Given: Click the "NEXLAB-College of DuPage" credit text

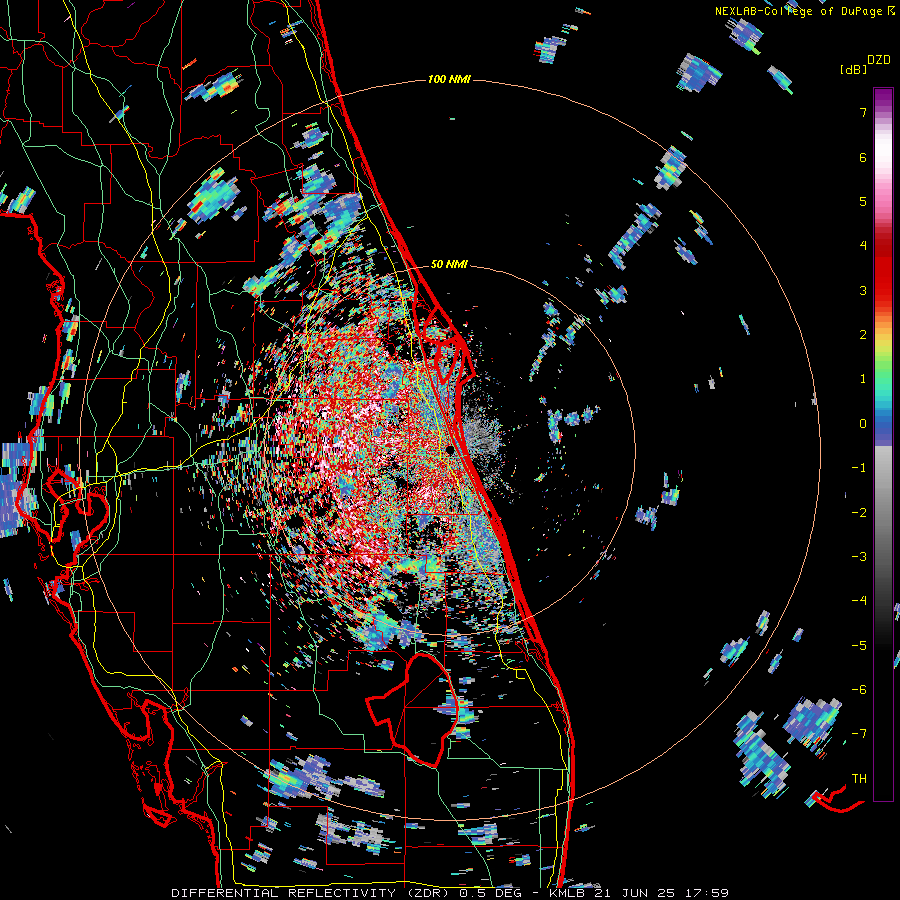Looking at the screenshot, I should (798, 11).
